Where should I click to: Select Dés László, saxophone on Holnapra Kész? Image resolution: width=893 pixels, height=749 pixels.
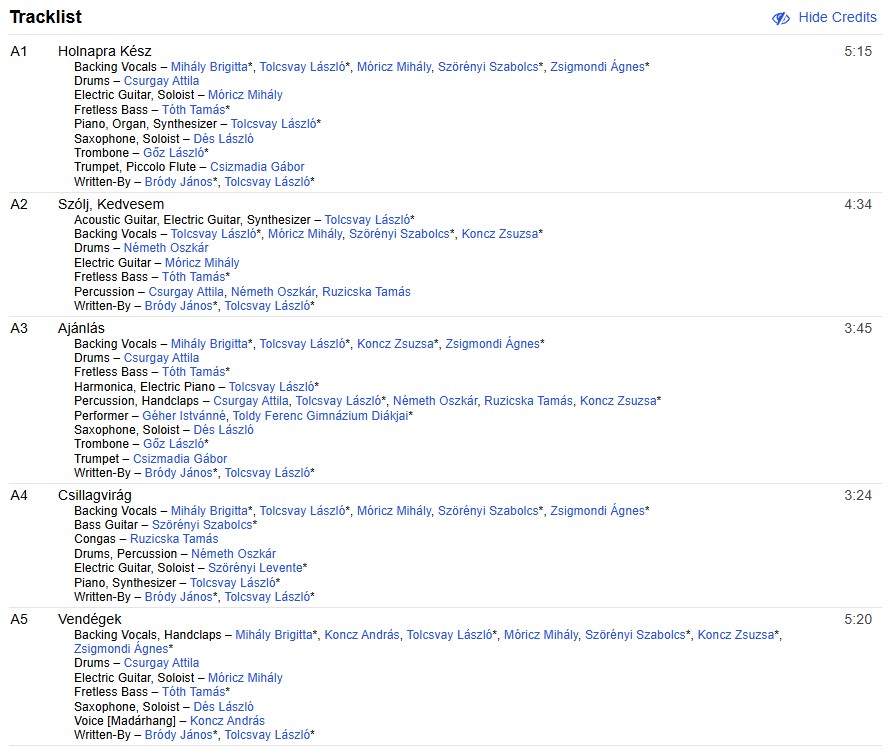click(223, 139)
